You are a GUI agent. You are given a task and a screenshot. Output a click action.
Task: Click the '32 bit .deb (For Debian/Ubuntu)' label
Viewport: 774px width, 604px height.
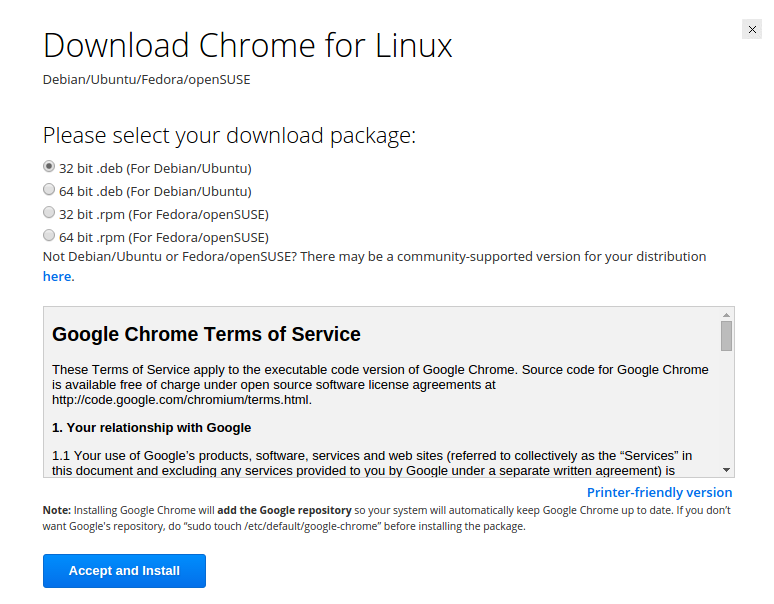(x=155, y=169)
